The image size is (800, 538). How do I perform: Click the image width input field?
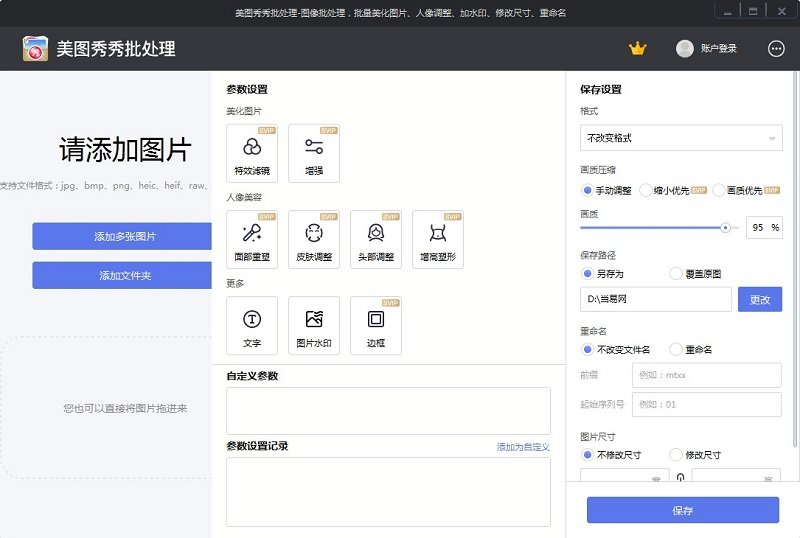pos(624,475)
